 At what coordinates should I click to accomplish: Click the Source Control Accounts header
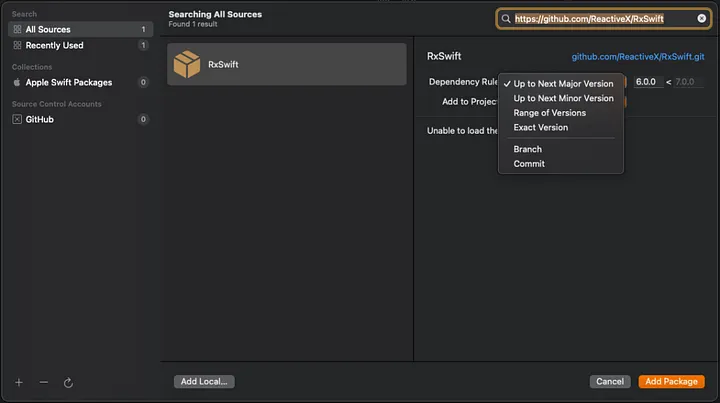(x=56, y=104)
